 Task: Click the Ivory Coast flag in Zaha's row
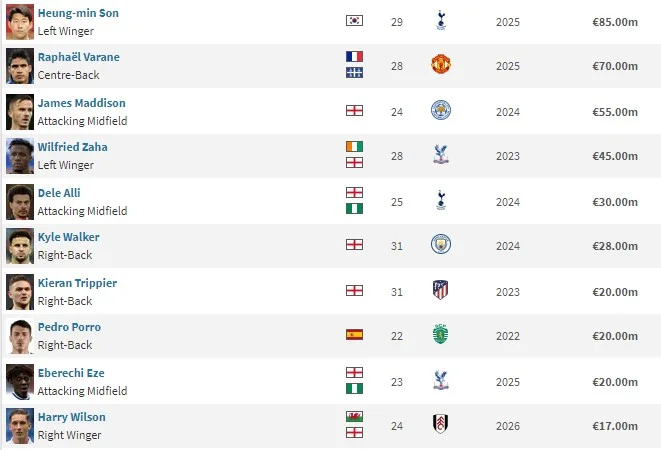pos(354,146)
